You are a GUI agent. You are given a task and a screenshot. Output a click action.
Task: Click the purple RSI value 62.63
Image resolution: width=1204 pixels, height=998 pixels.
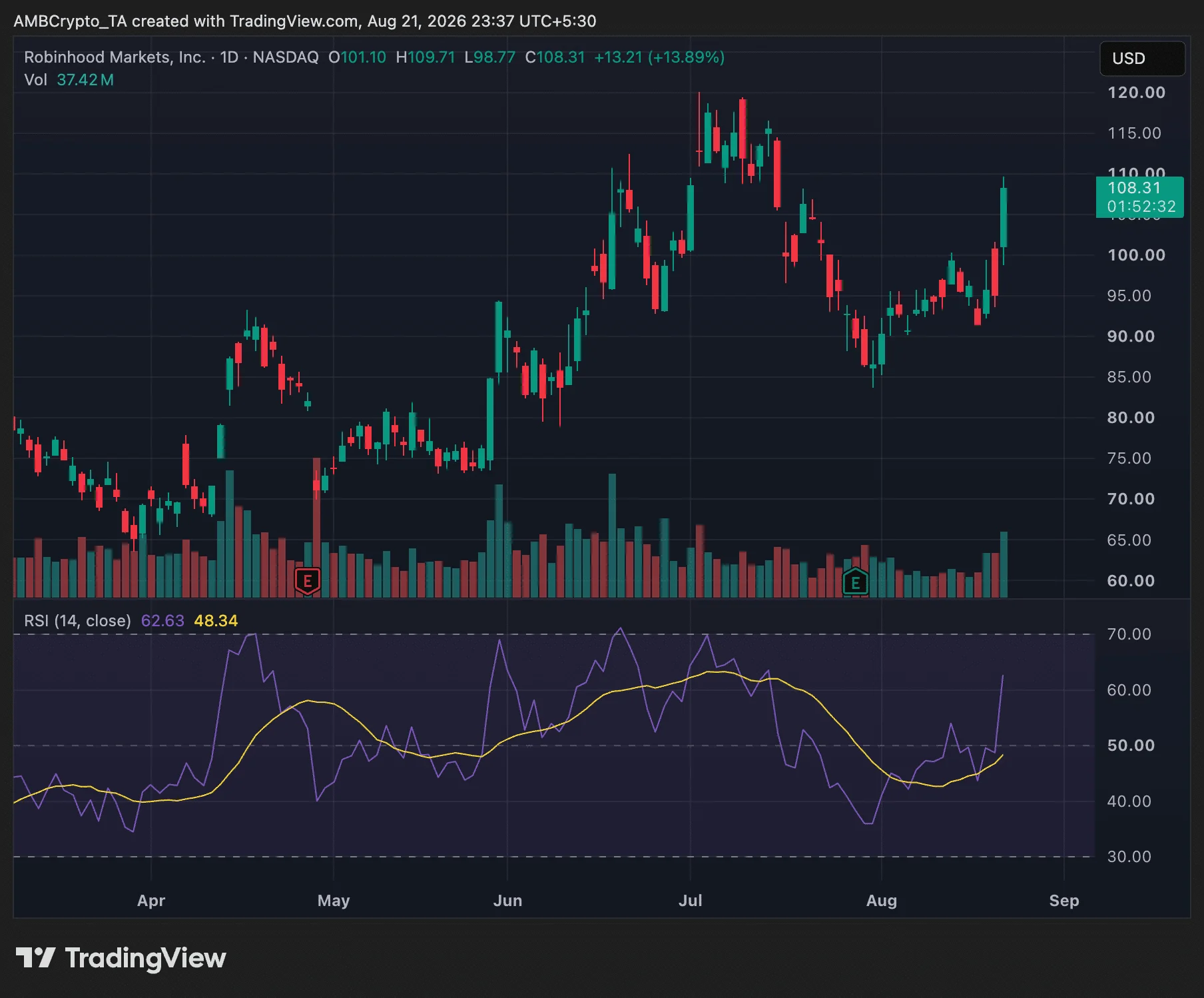point(162,621)
